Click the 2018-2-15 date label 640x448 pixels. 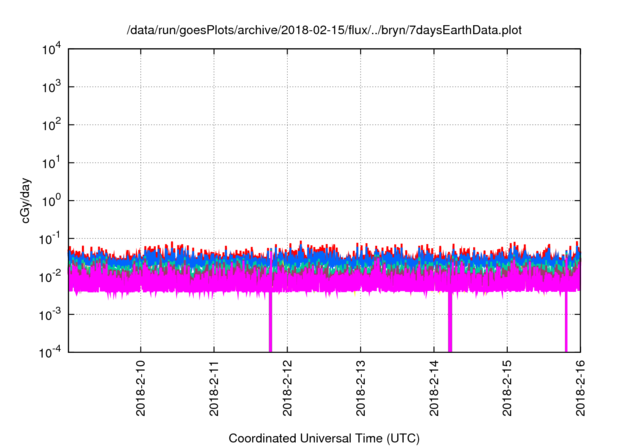pos(507,388)
